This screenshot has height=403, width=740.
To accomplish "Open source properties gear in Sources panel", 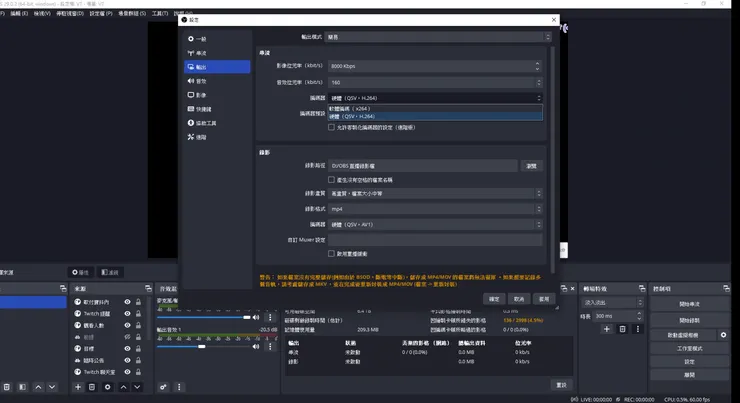I will click(108, 387).
